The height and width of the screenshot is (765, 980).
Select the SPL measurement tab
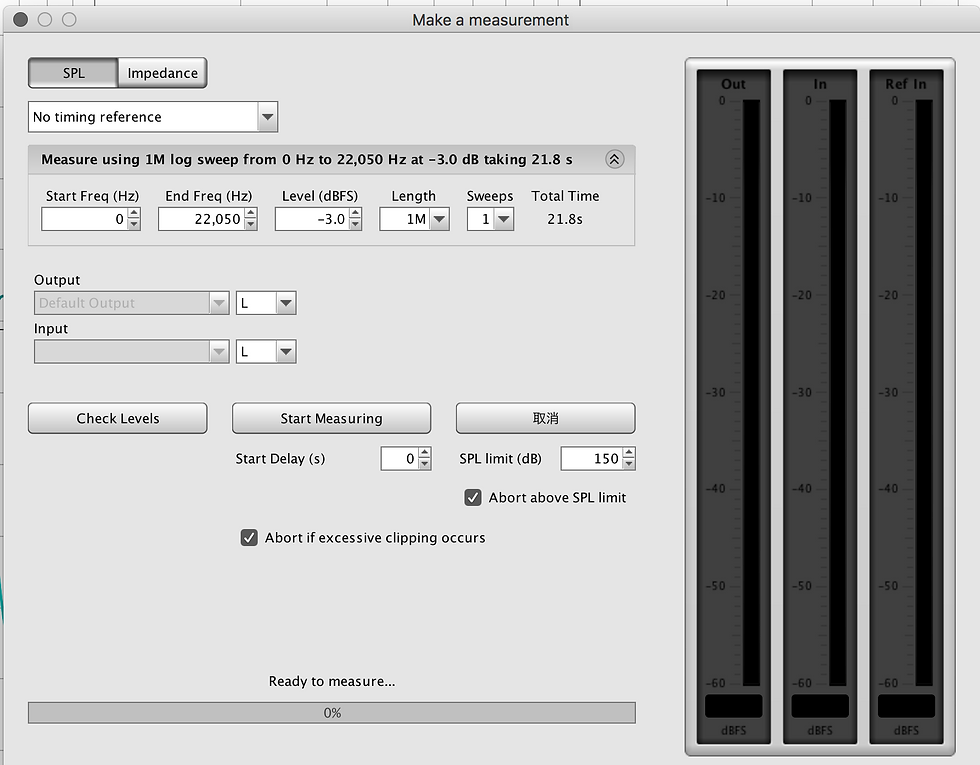[x=72, y=72]
